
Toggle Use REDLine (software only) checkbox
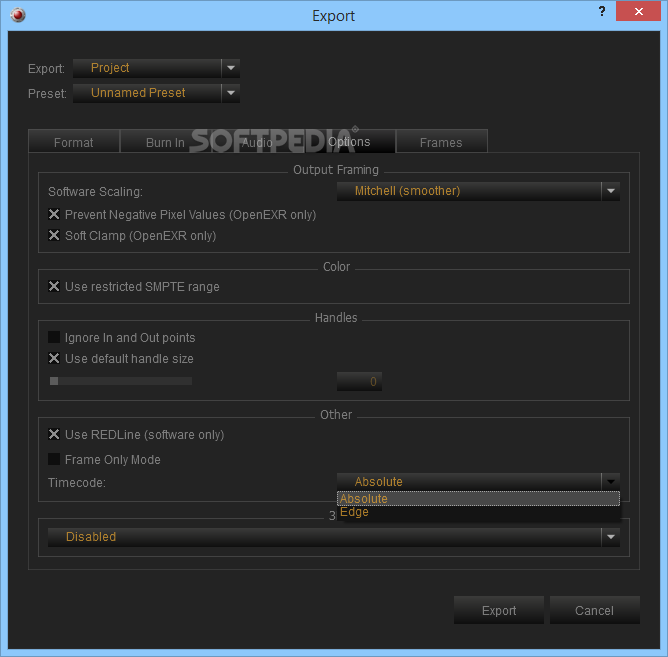point(54,434)
